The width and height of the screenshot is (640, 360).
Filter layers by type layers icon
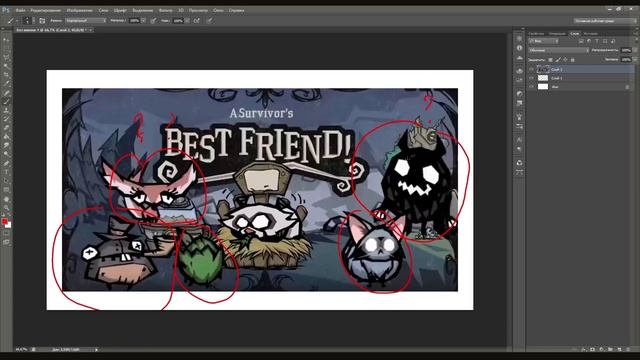point(597,41)
